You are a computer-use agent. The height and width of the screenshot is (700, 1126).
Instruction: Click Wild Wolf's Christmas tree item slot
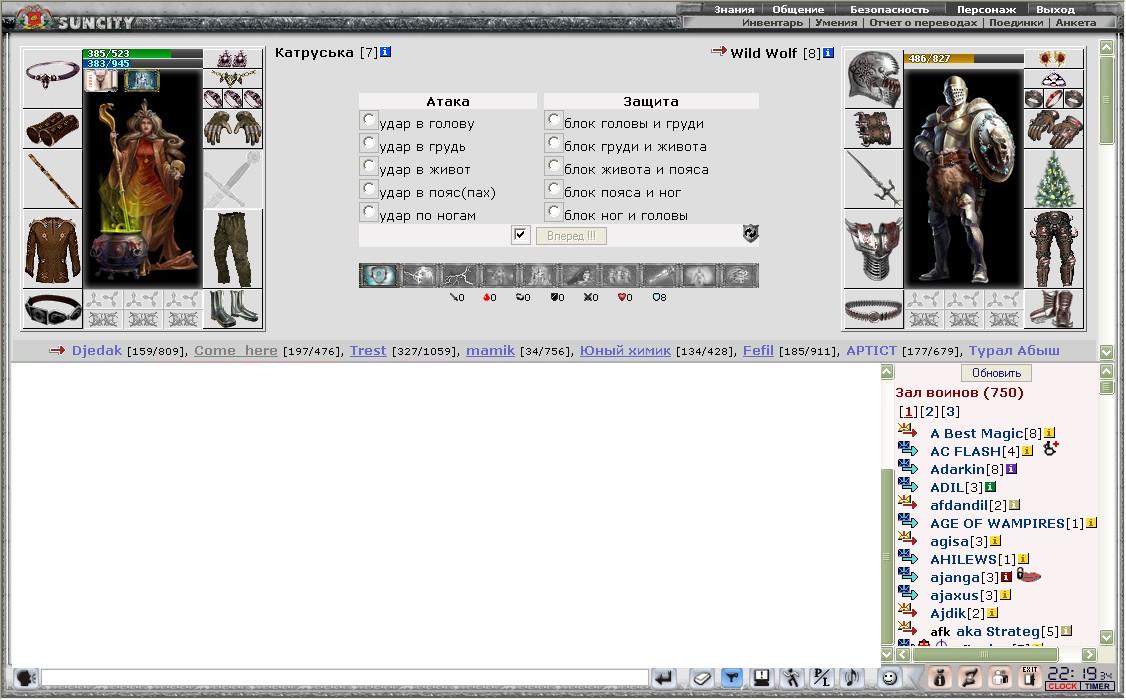coord(1053,179)
